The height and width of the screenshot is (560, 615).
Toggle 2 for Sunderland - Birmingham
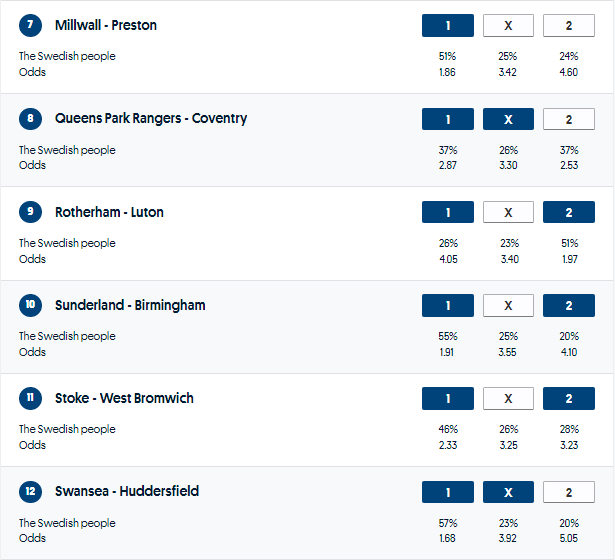[x=568, y=306]
